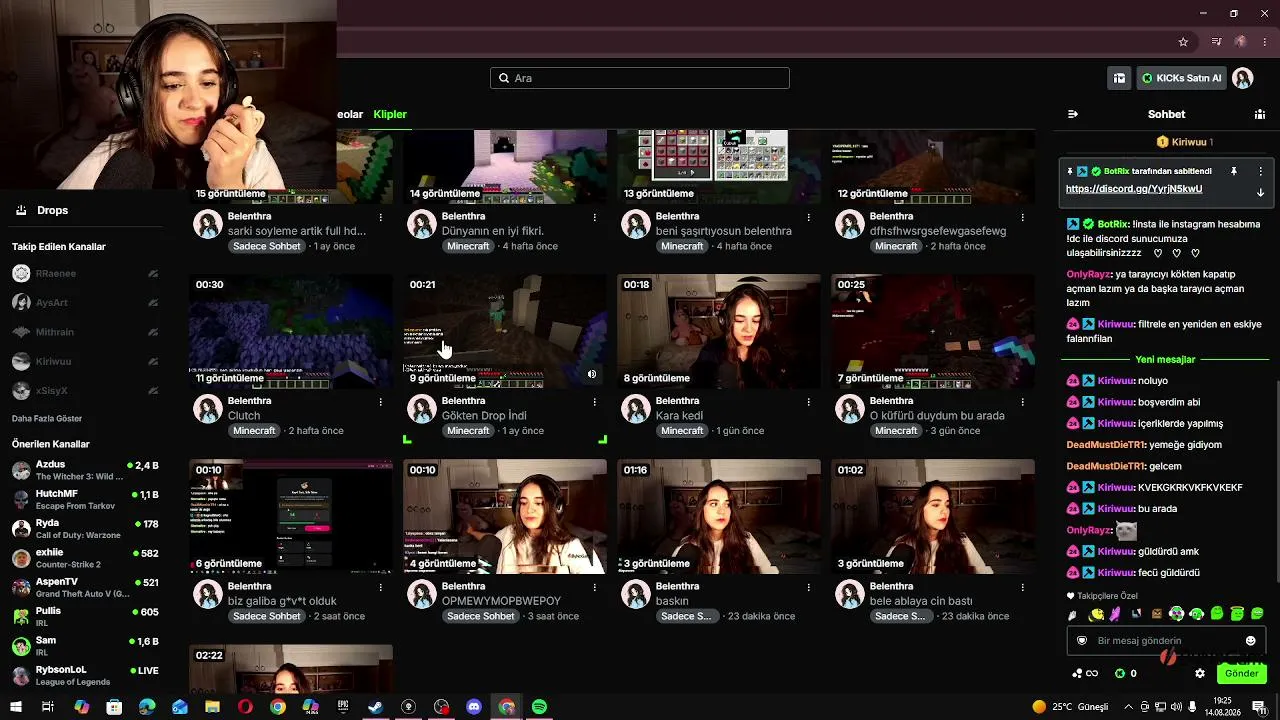The image size is (1280, 720).
Task: Open the recommended channel AspenTV
Action: [x=86, y=587]
